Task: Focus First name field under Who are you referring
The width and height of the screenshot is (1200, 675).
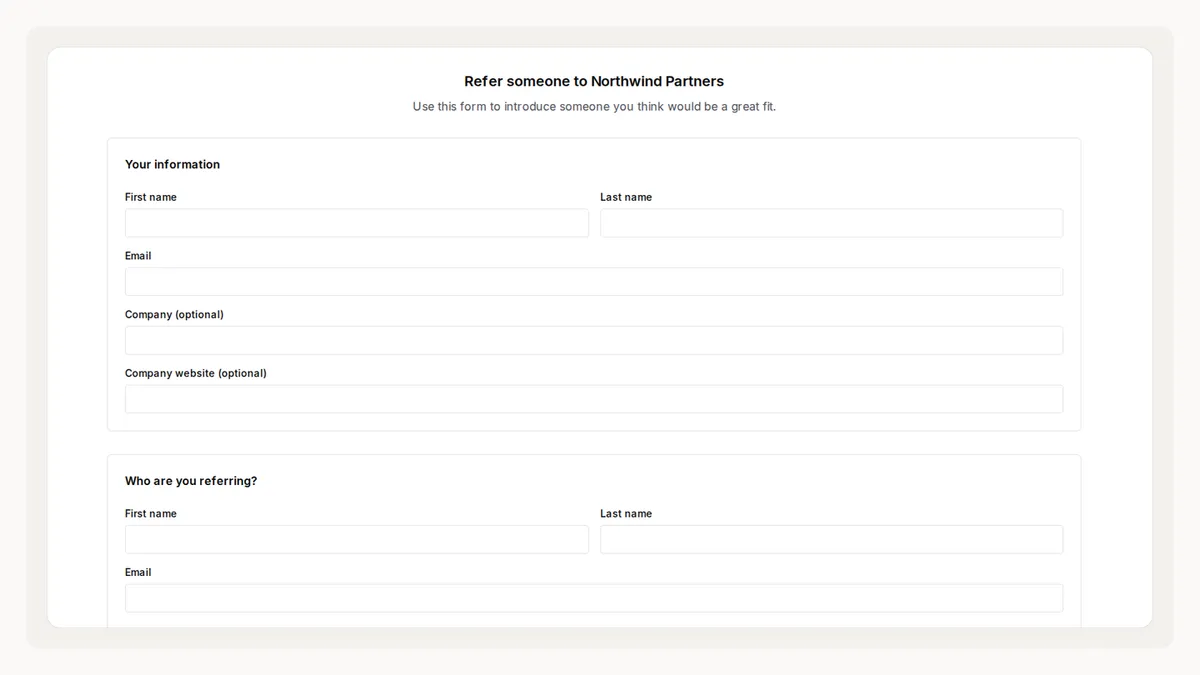Action: [x=357, y=539]
